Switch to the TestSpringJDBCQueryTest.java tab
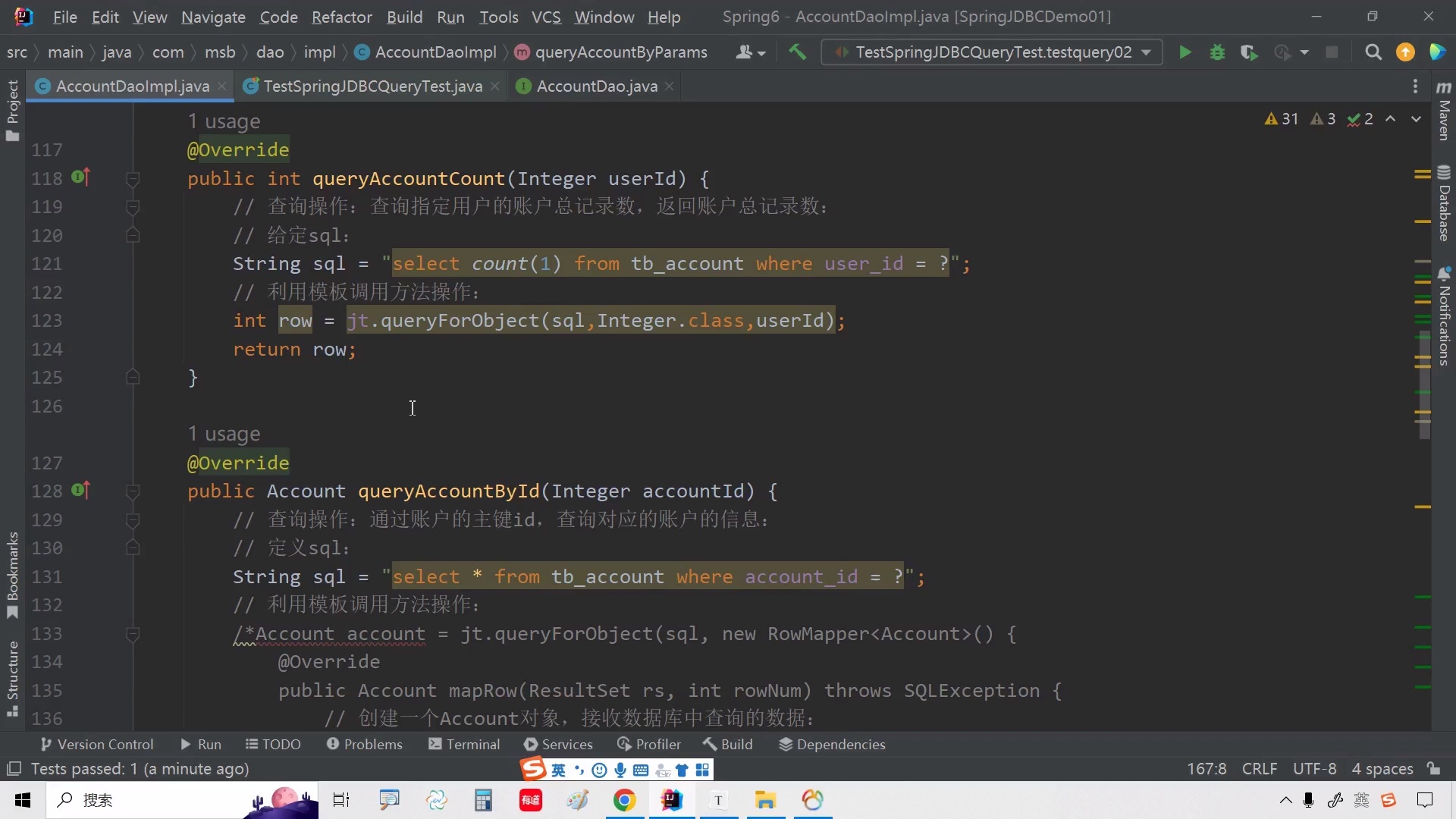The width and height of the screenshot is (1456, 819). click(372, 86)
